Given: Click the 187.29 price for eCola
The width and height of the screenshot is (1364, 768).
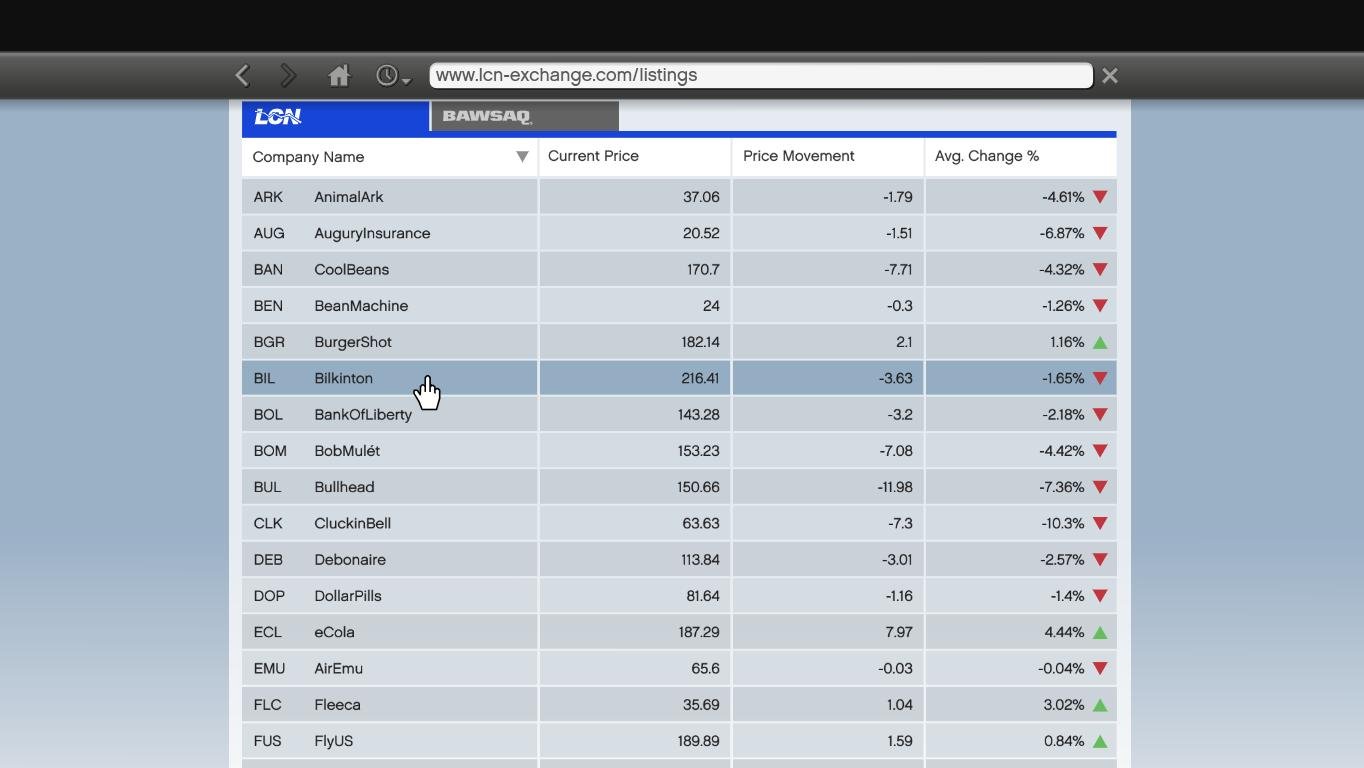Looking at the screenshot, I should click(x=699, y=632).
